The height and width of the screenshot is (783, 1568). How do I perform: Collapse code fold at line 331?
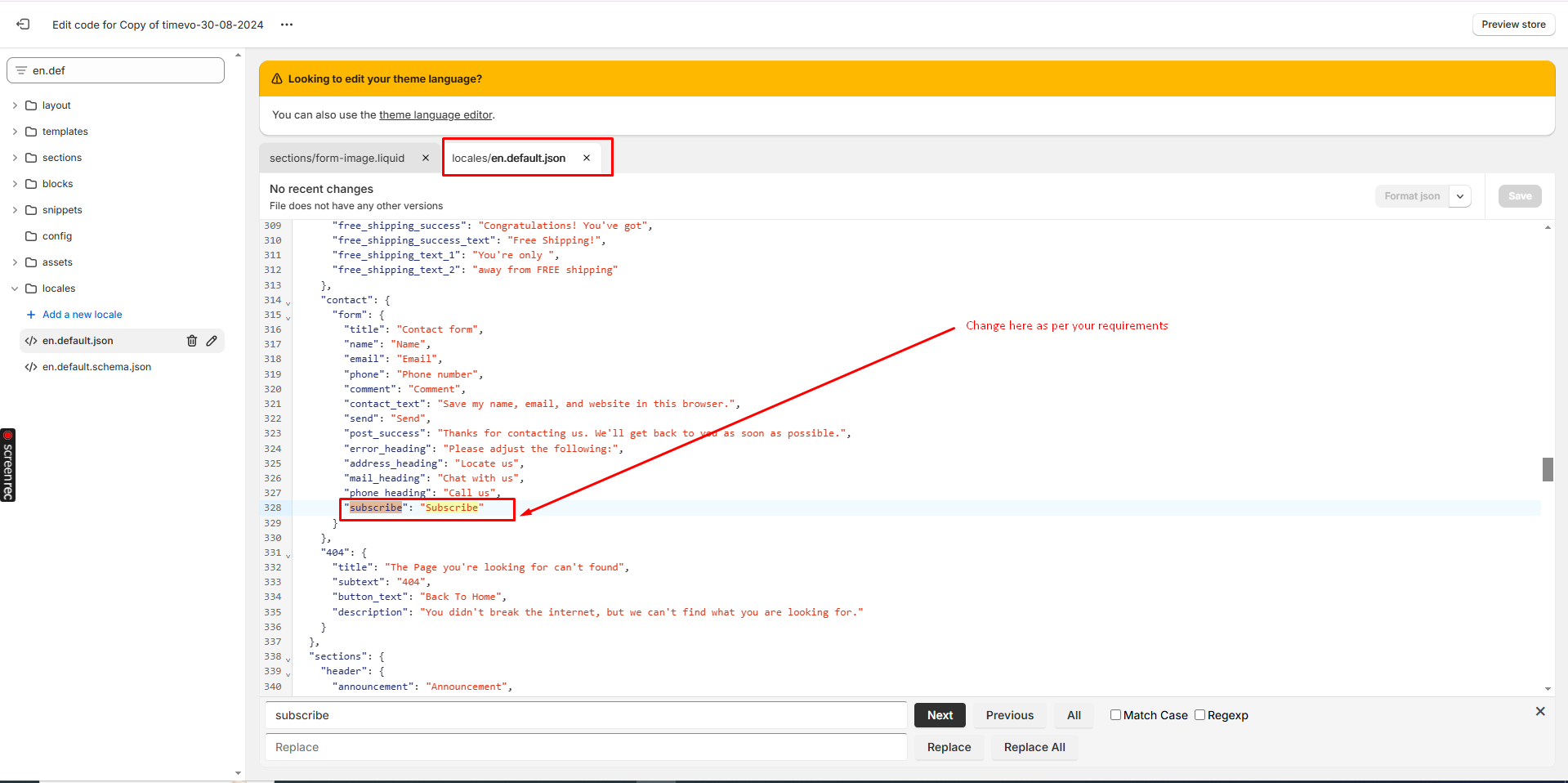point(288,556)
